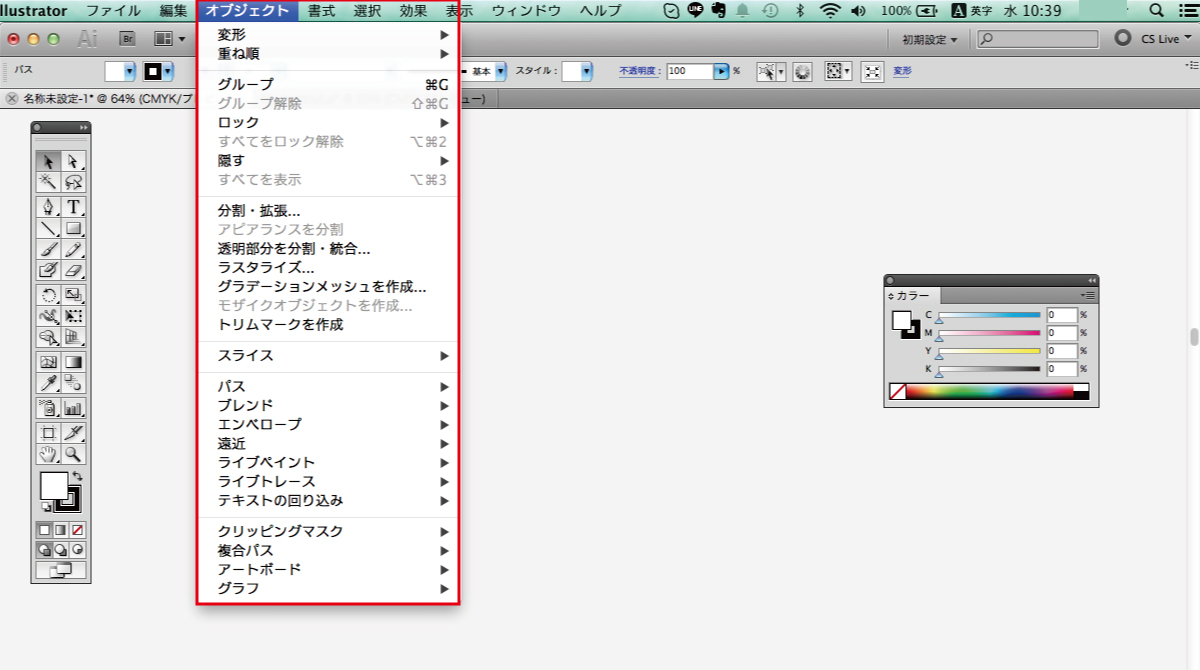Screen dimensions: 1200x670
Task: Pick a color from the CMYK spectrum bar
Action: point(989,392)
